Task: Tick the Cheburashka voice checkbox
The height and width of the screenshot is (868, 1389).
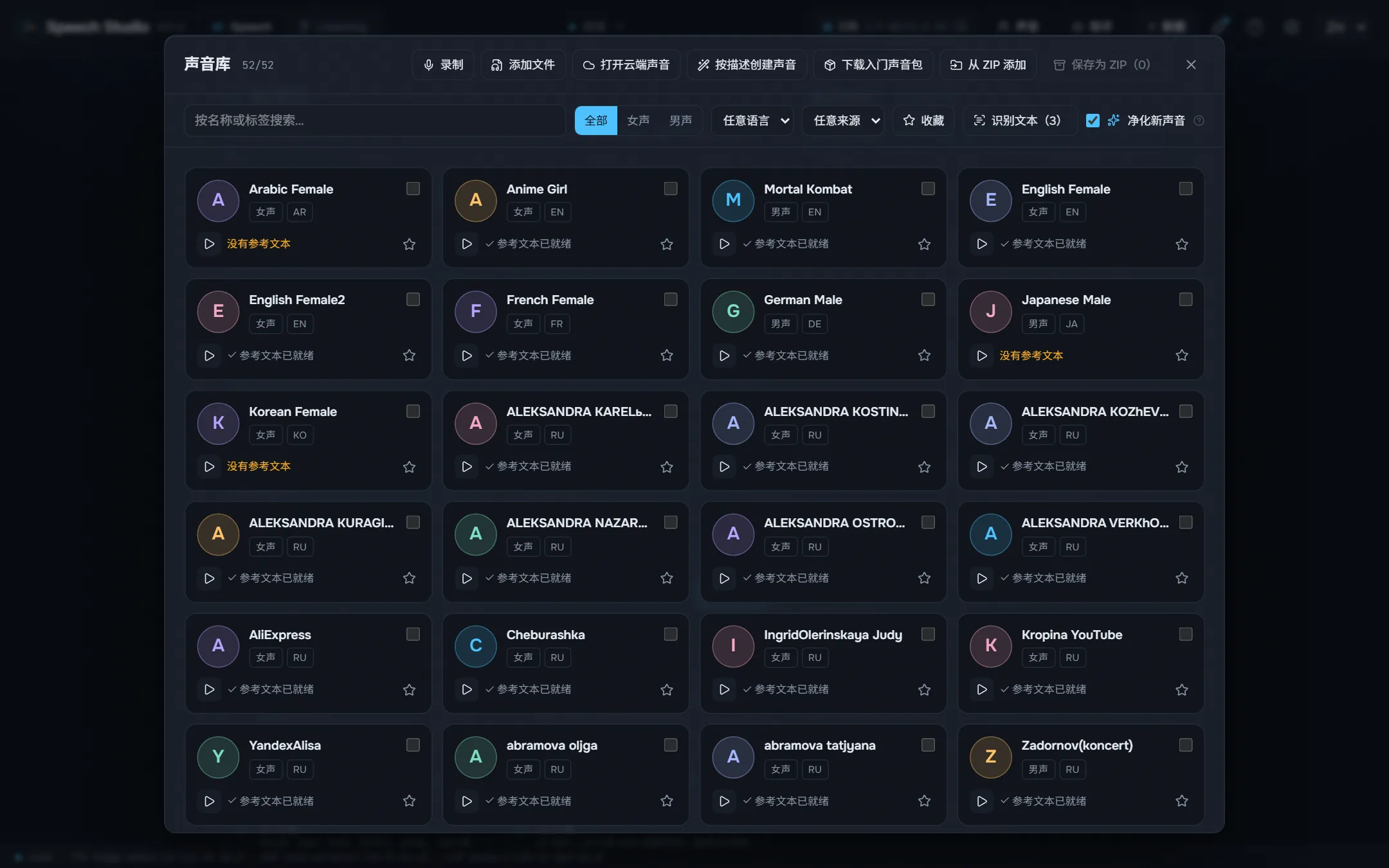Action: click(x=671, y=634)
